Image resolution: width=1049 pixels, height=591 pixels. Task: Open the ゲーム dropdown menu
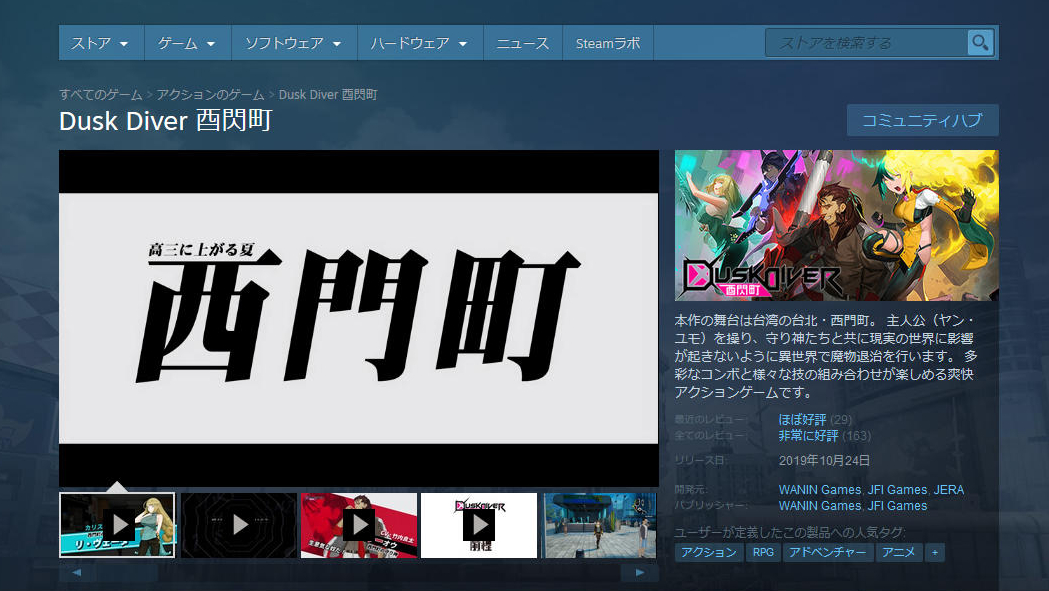click(187, 43)
